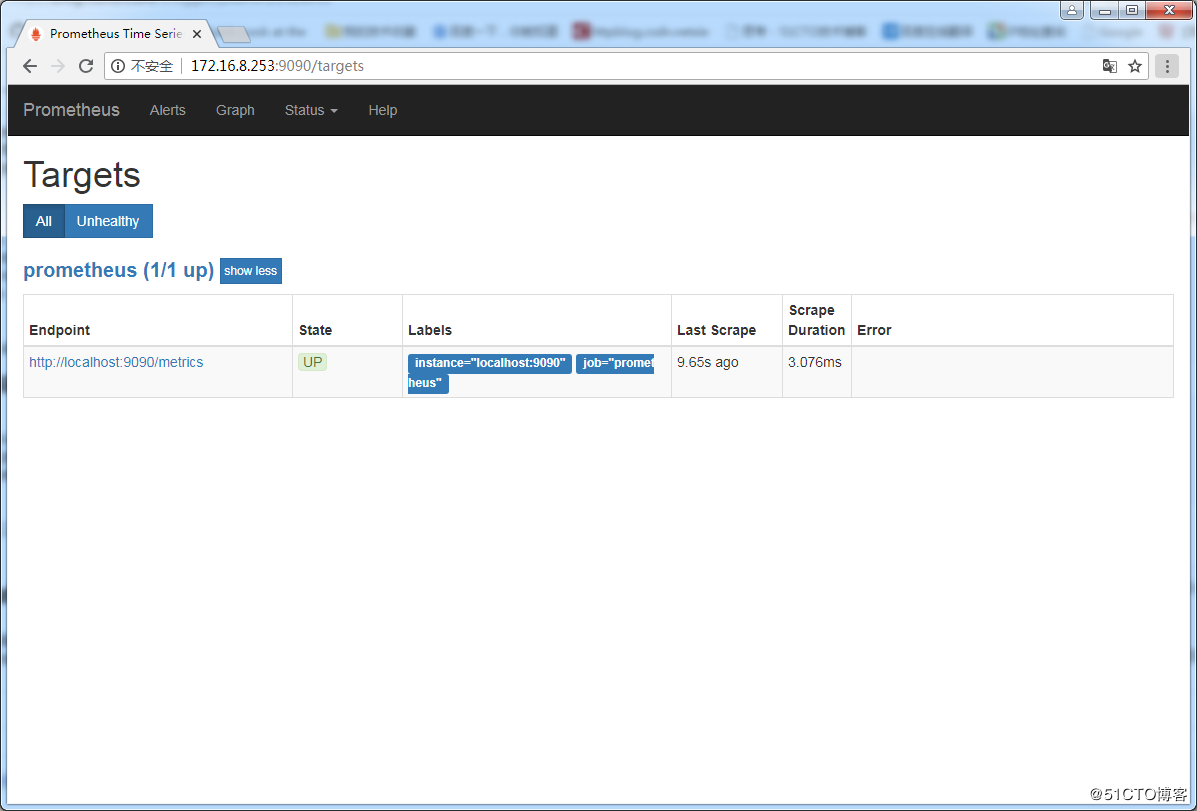Click the Prometheus brand link
The width and height of the screenshot is (1197, 811).
tap(70, 110)
